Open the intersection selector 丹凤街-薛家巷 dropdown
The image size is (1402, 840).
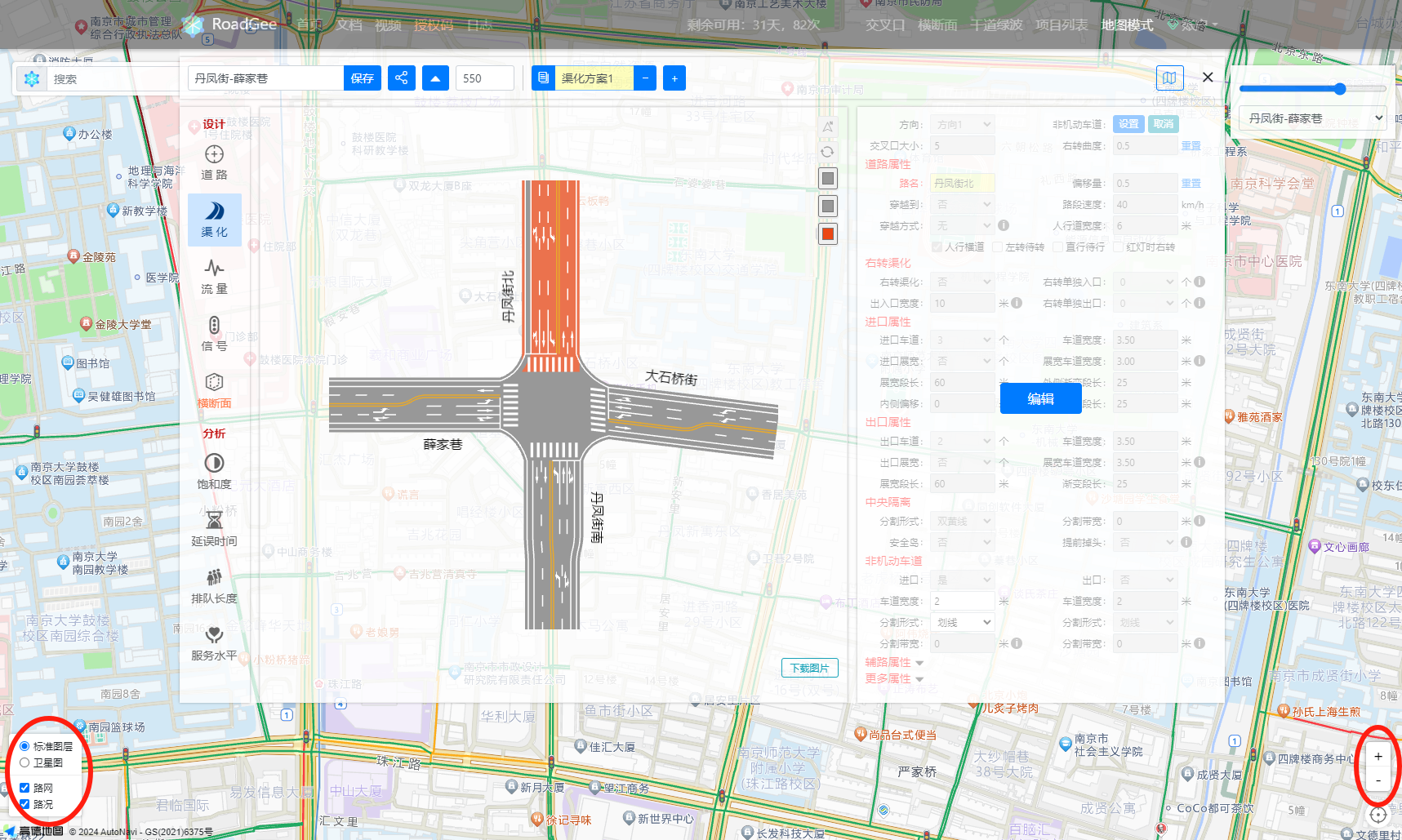1313,118
